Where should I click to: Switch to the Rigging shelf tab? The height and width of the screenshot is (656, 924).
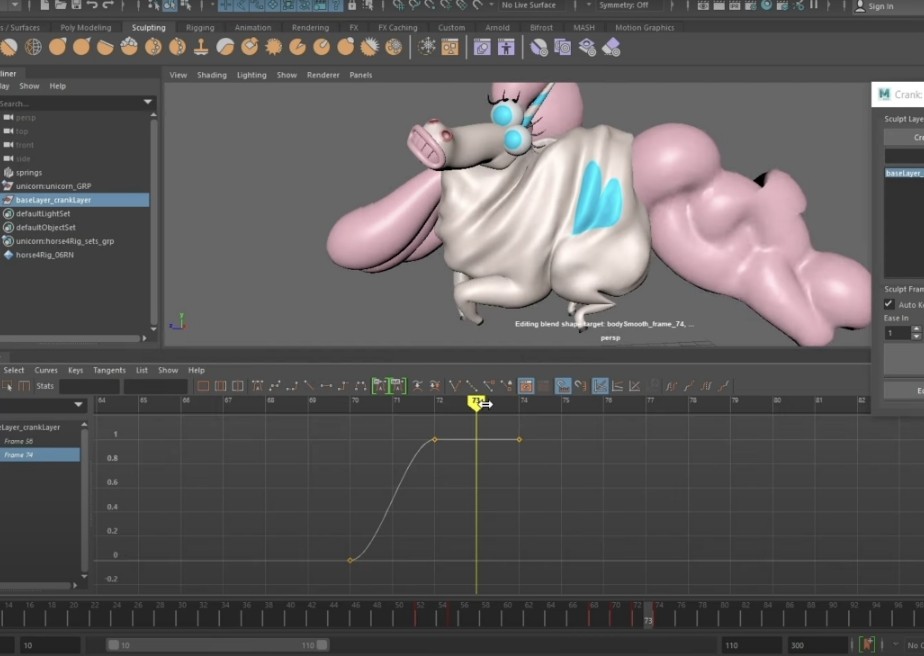[199, 28]
